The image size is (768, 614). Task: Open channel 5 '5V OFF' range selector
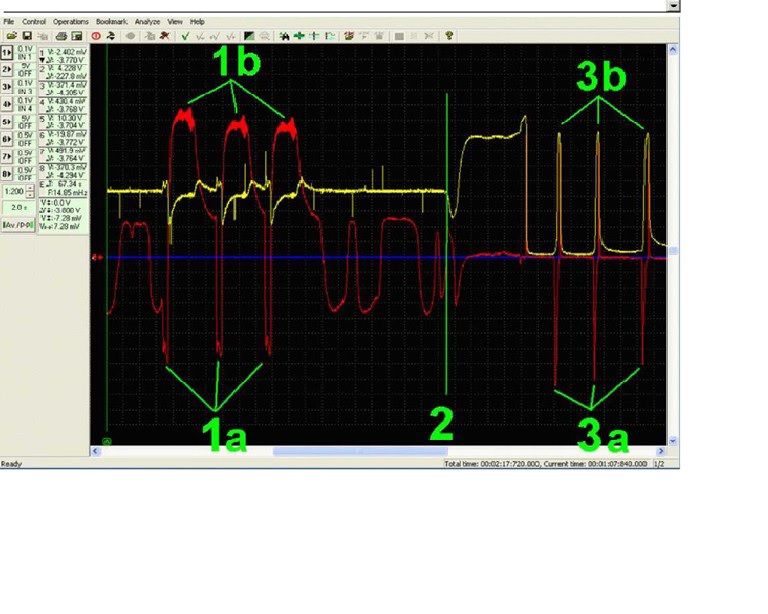[25, 122]
